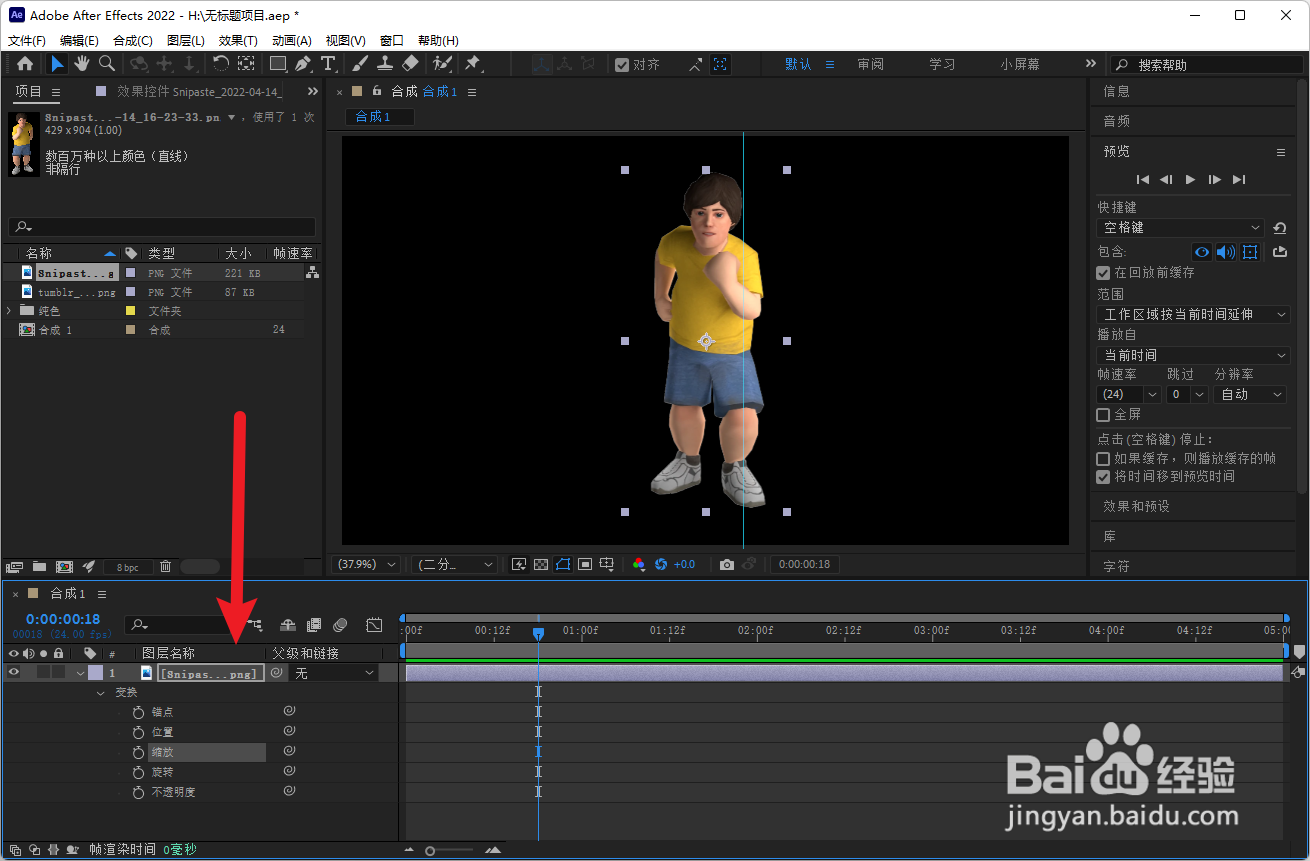Image resolution: width=1310 pixels, height=861 pixels.
Task: Click the Home icon in toolbar
Action: [x=25, y=63]
